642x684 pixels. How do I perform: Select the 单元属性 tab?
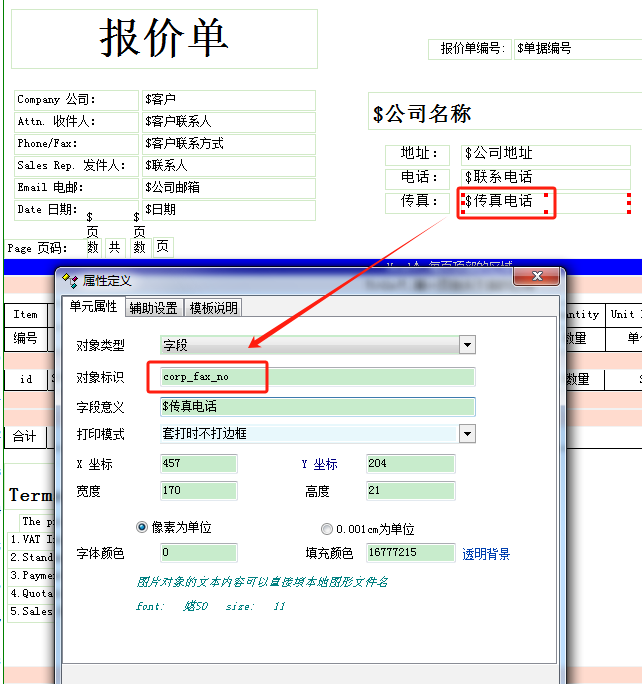(93, 307)
